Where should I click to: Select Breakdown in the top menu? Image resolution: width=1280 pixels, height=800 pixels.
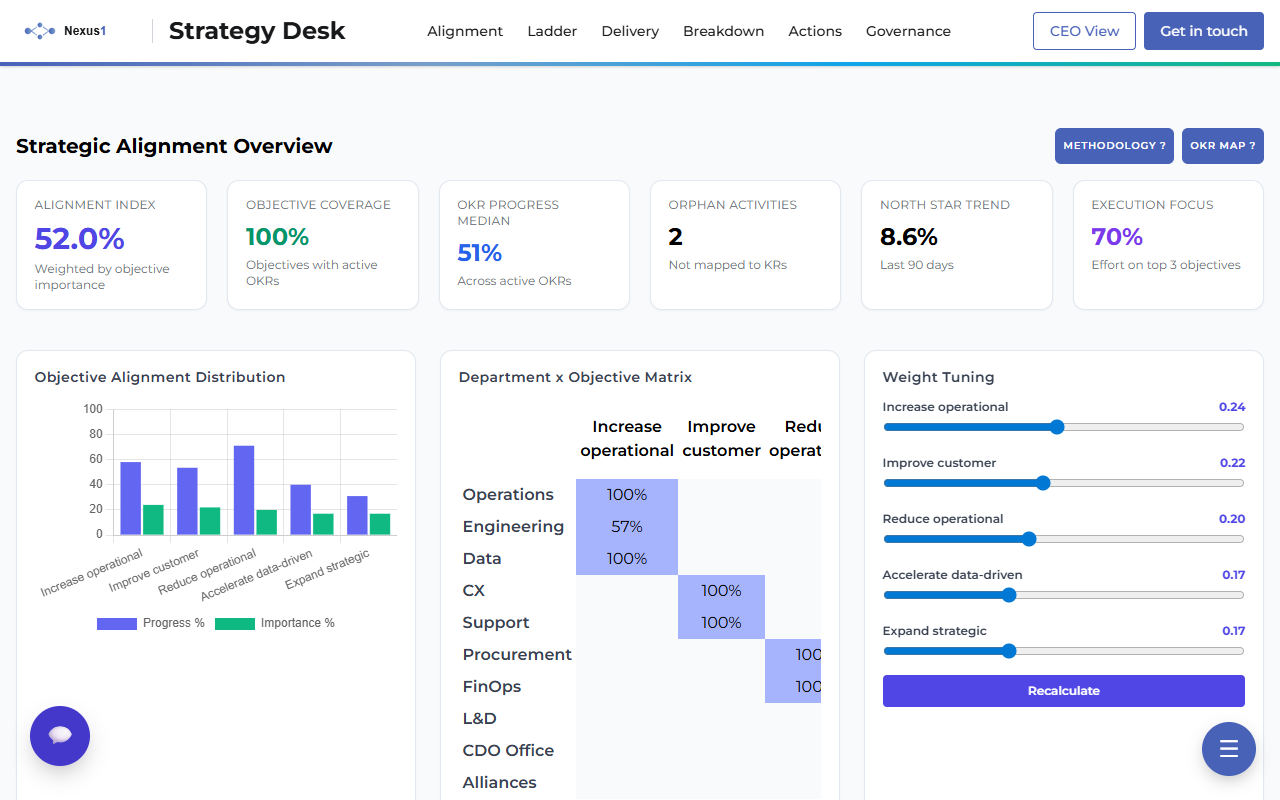coord(723,31)
